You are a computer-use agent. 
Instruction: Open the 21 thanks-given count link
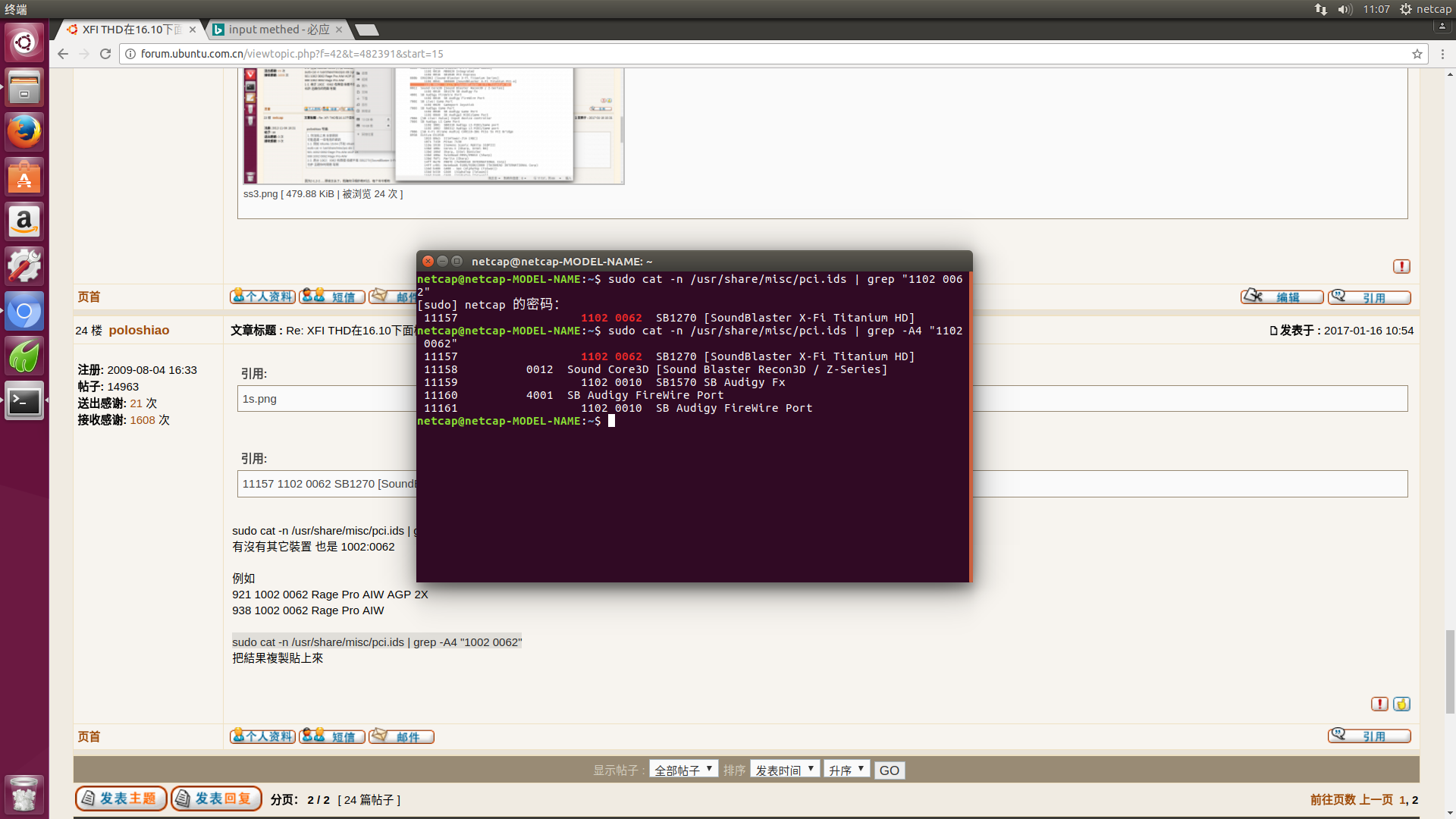point(136,403)
